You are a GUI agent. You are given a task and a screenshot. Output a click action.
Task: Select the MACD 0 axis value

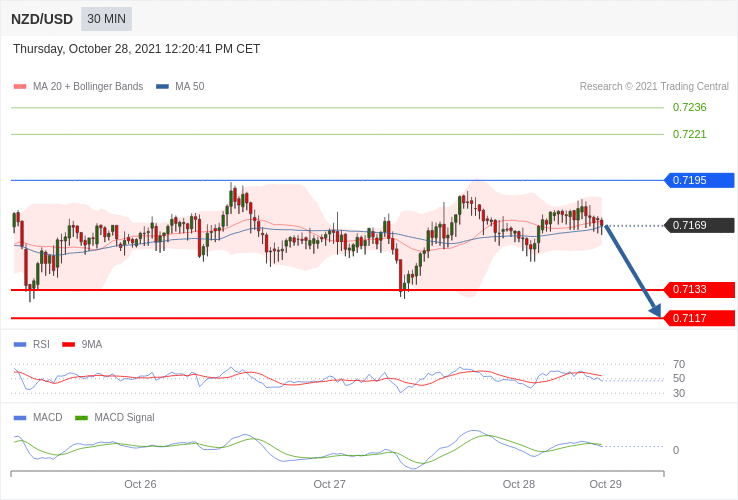click(676, 450)
